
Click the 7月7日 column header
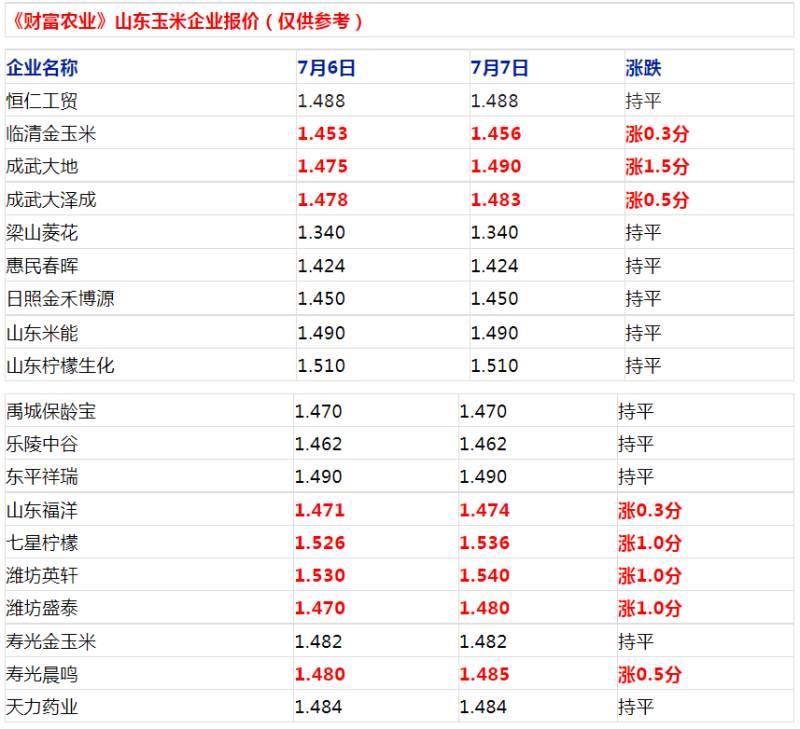click(499, 67)
